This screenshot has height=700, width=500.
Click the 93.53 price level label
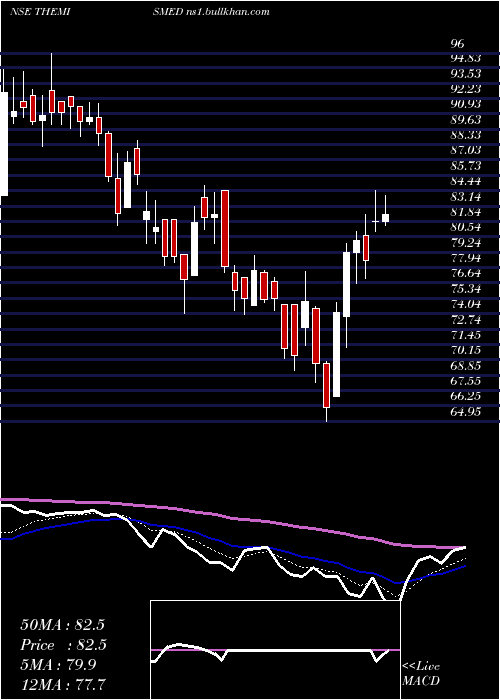pyautogui.click(x=466, y=74)
